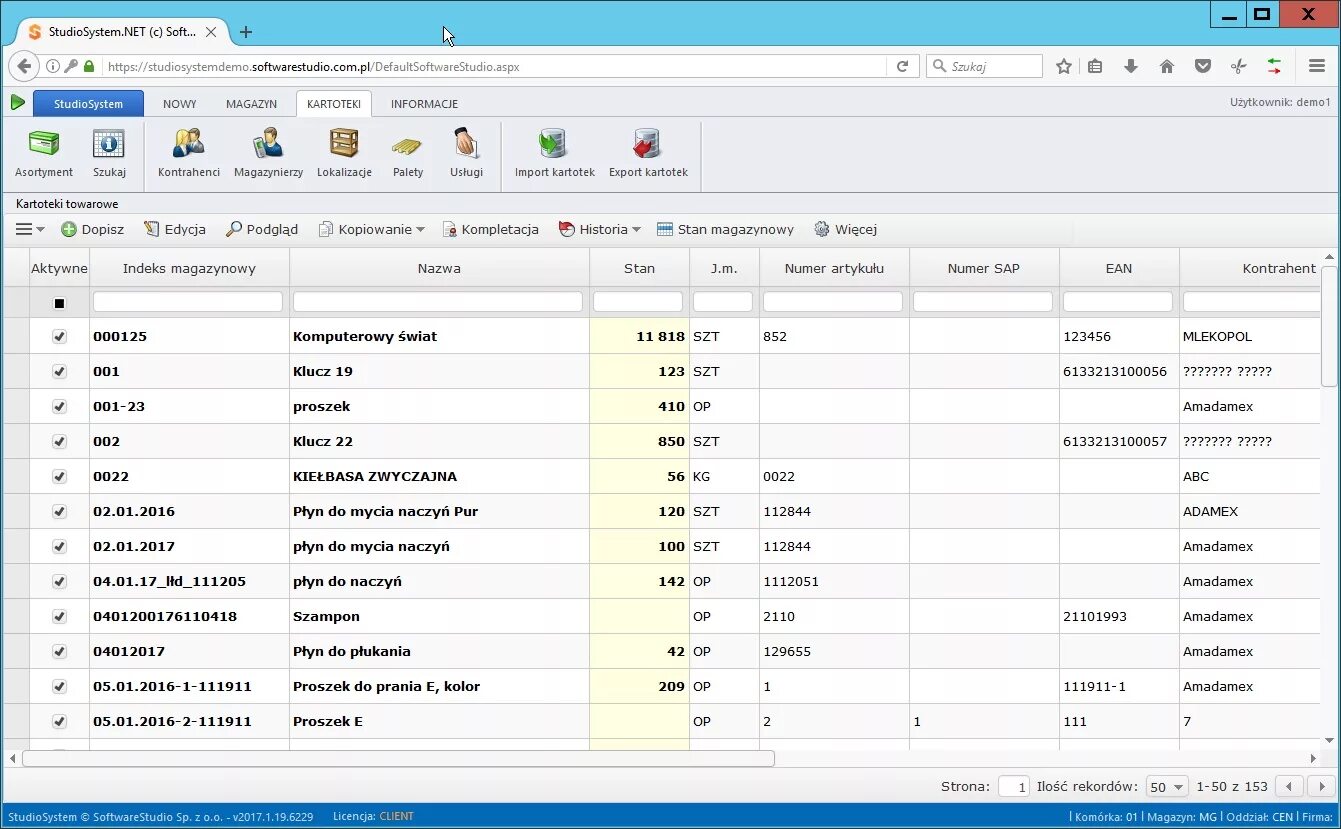Go to previous page of records
The height and width of the screenshot is (829, 1341).
click(x=1291, y=787)
